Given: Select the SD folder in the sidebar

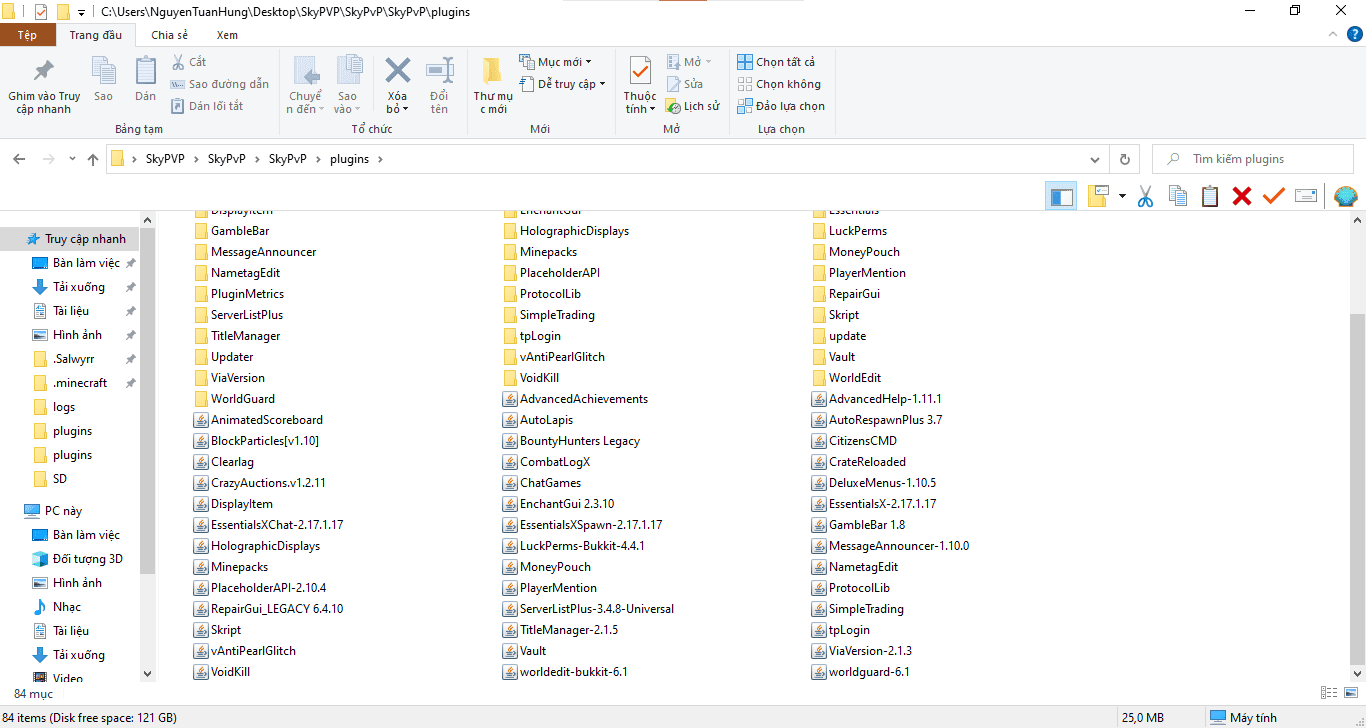Looking at the screenshot, I should (60, 479).
